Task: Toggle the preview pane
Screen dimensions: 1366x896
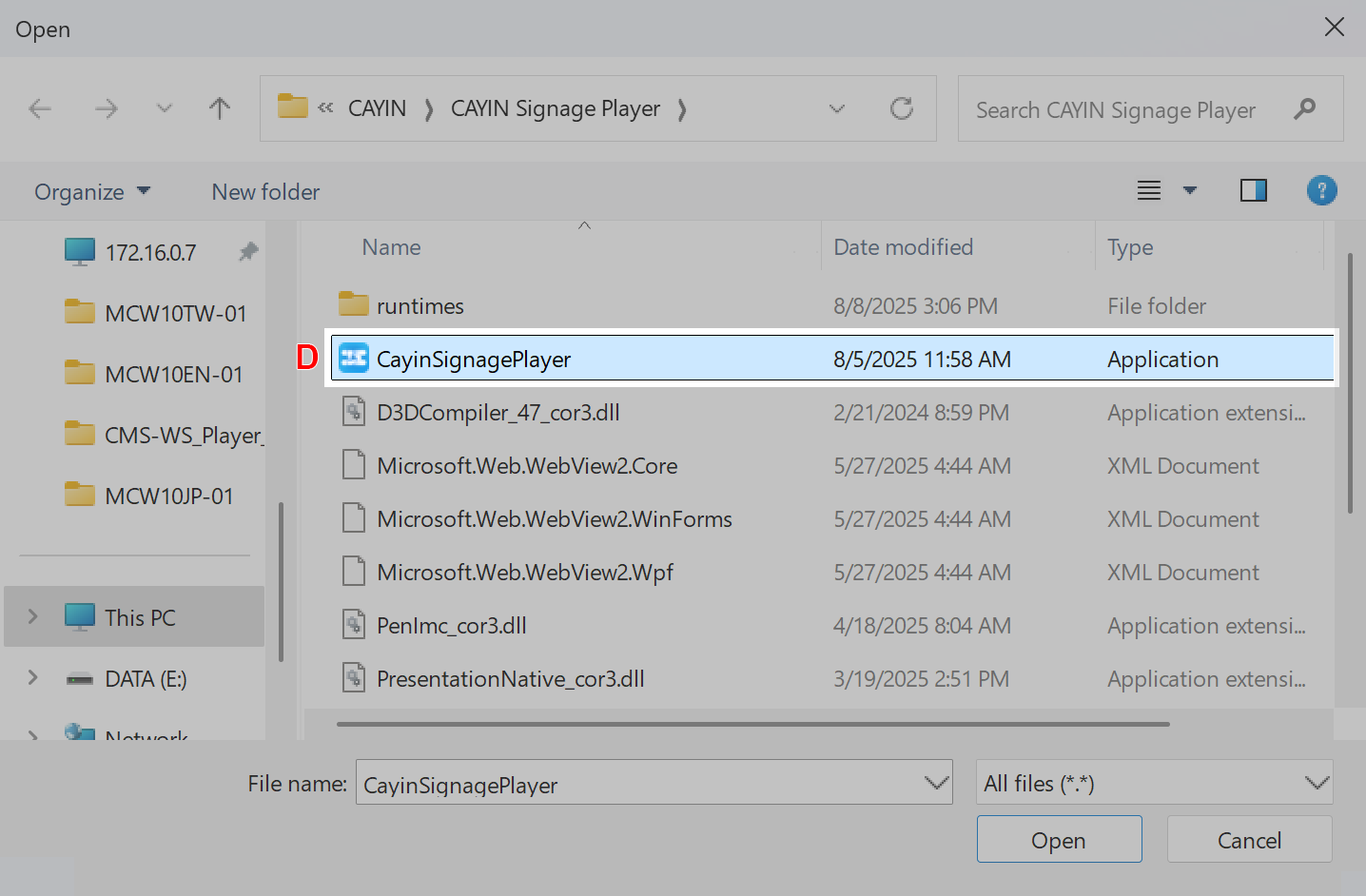Action: pos(1254,191)
